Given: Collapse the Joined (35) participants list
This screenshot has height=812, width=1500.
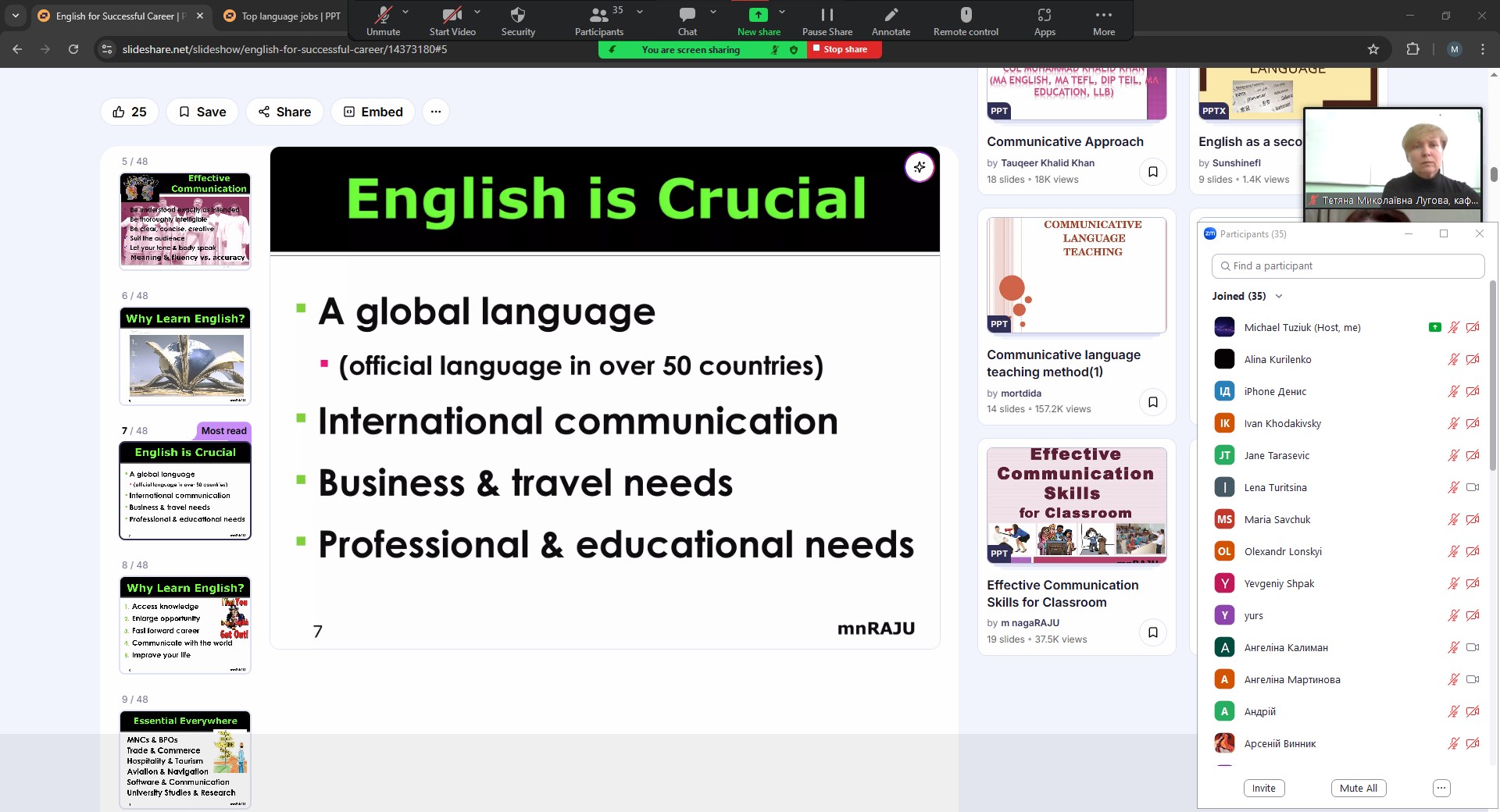Looking at the screenshot, I should pos(1279,296).
